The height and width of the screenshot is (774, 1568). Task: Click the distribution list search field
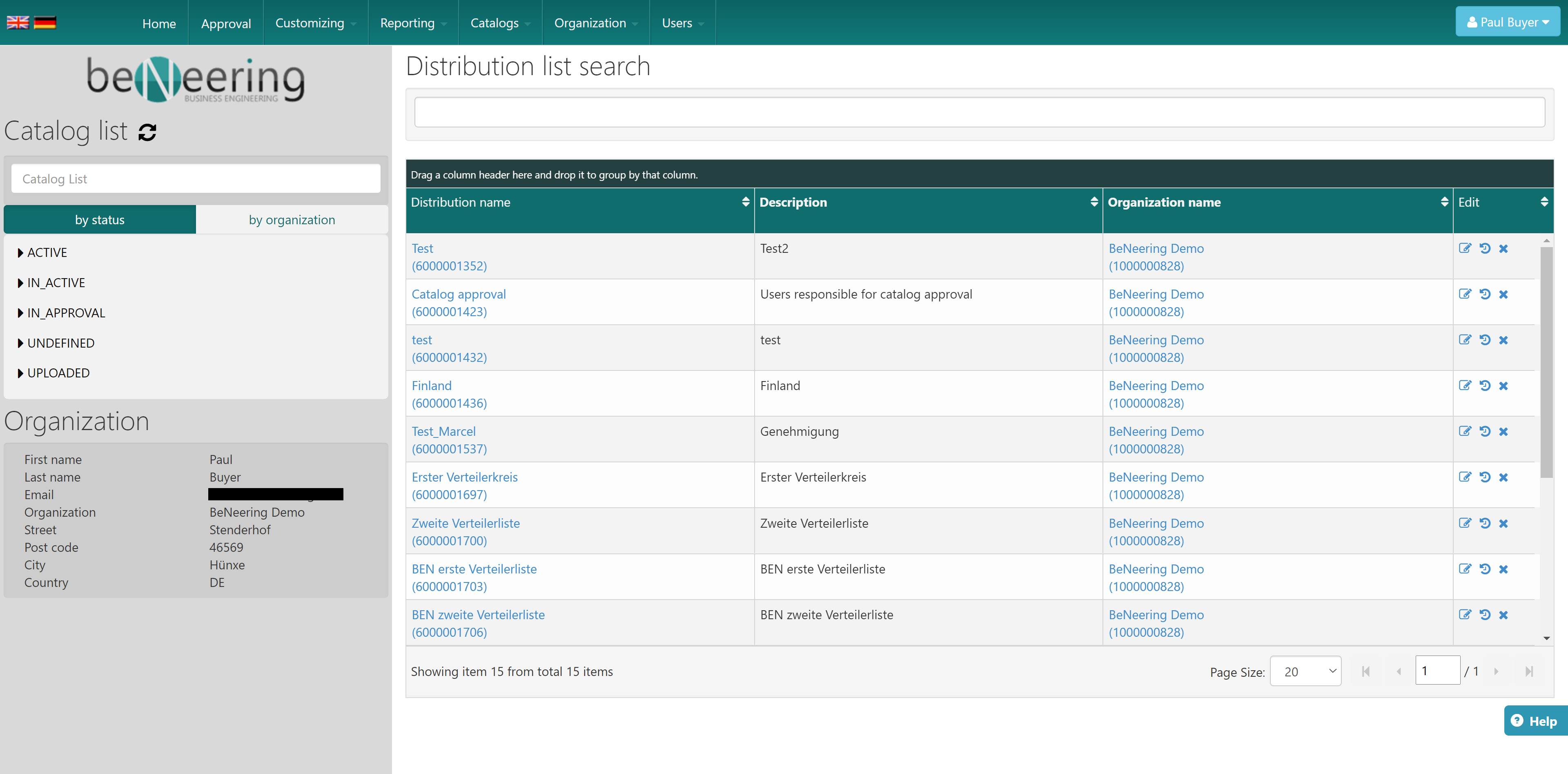tap(979, 113)
